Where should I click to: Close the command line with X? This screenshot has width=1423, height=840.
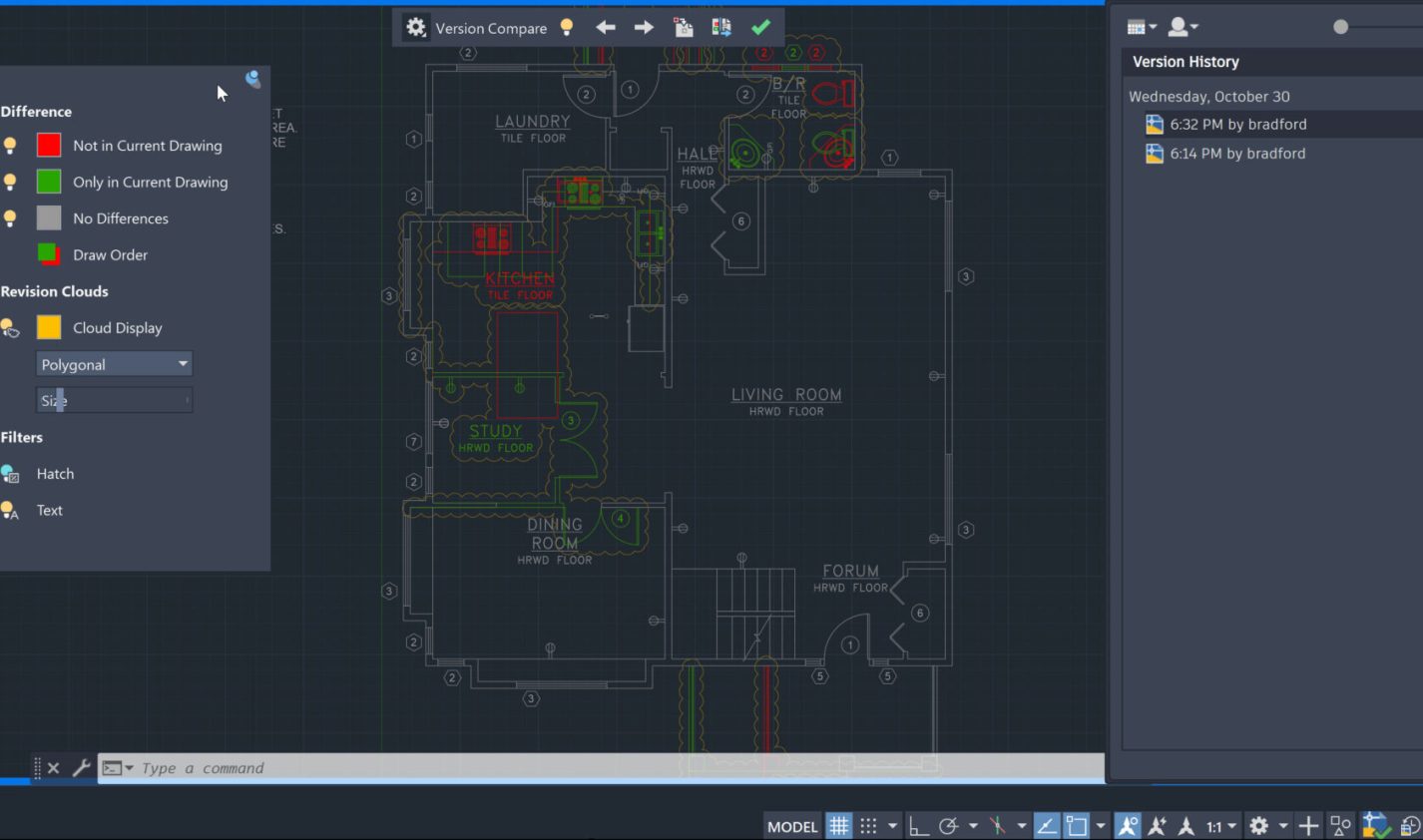(x=54, y=768)
